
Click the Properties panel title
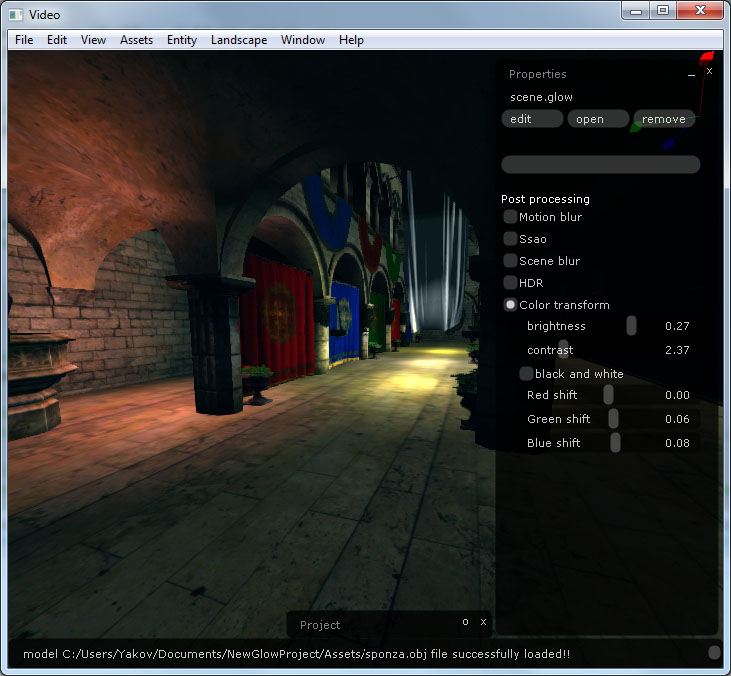538,74
